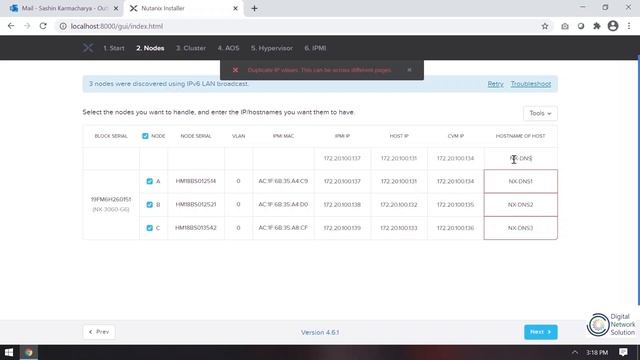Click the Nutanix X logo in header

[x=88, y=48]
